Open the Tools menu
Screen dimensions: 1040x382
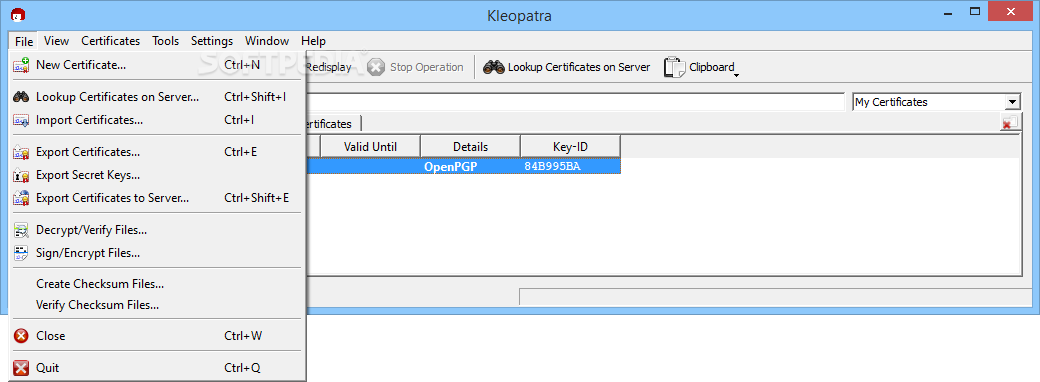pyautogui.click(x=166, y=41)
